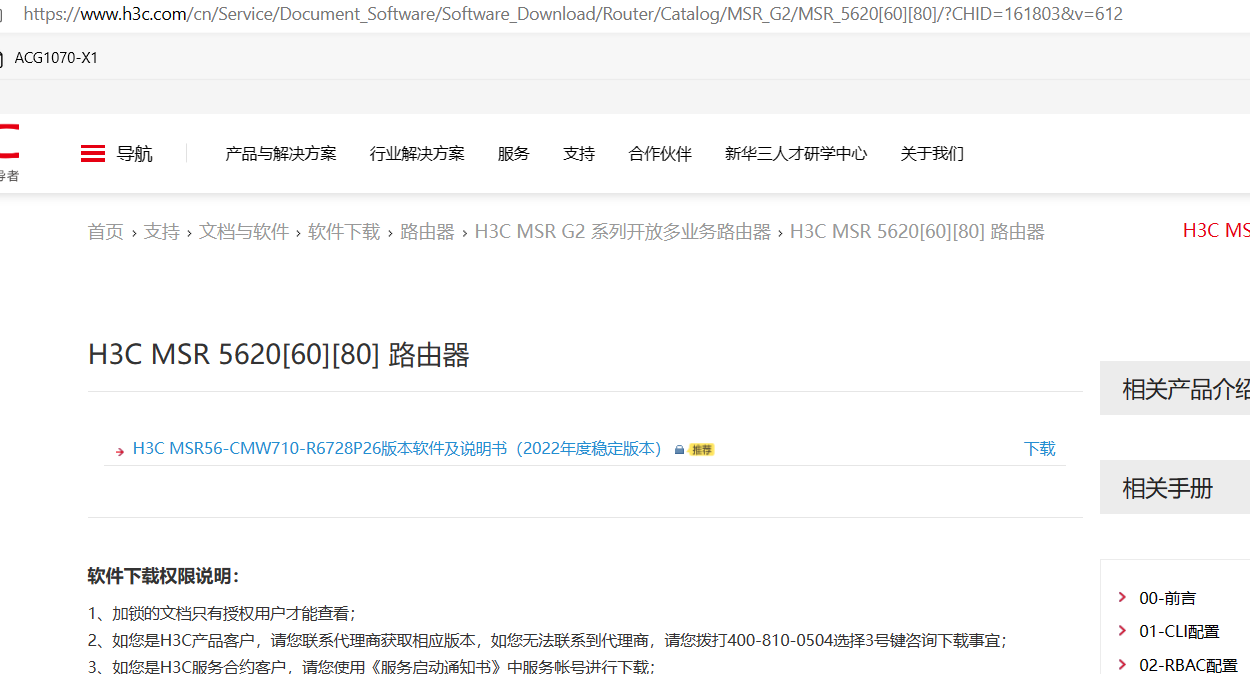Click red arrow bullet before software link
The height and width of the screenshot is (674, 1250).
pyautogui.click(x=120, y=451)
